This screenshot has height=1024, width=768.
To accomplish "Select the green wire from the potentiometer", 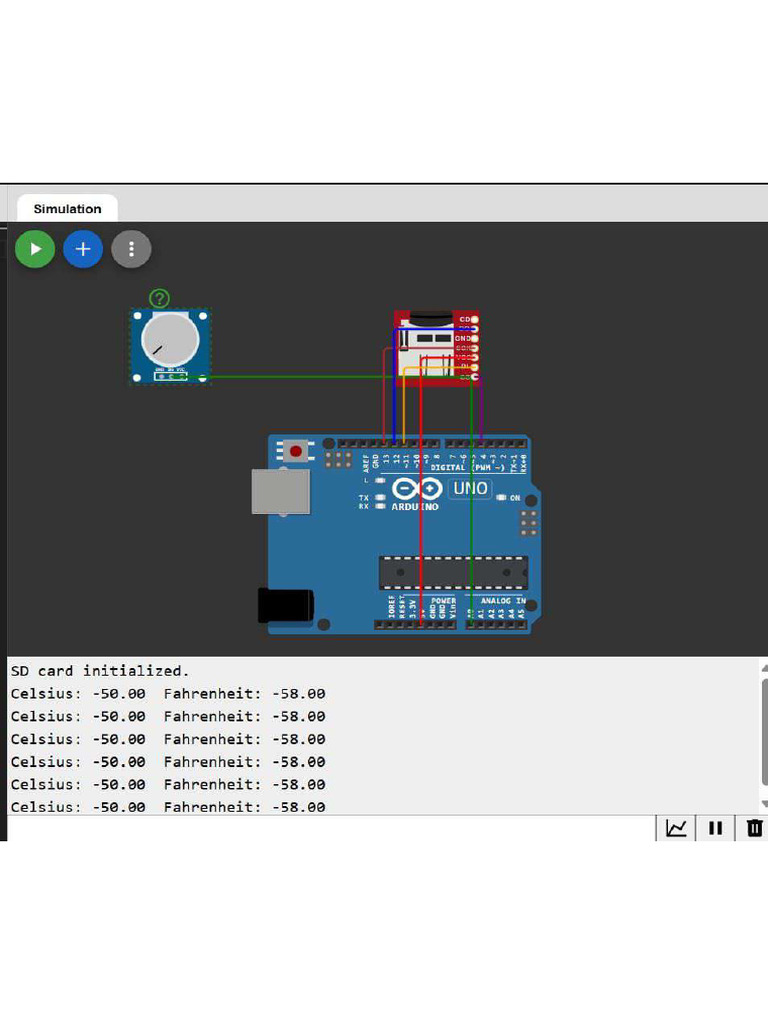I will click(300, 377).
